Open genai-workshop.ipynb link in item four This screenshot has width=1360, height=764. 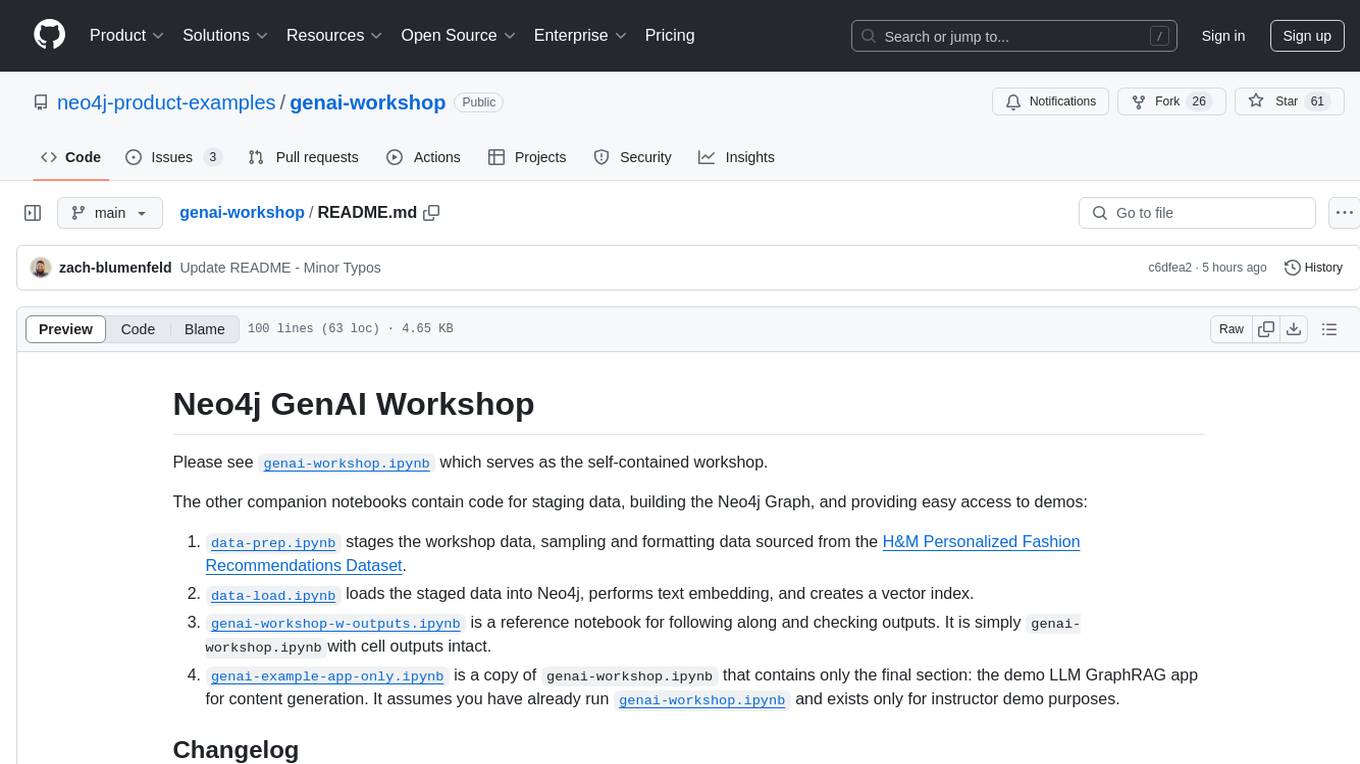click(x=702, y=700)
